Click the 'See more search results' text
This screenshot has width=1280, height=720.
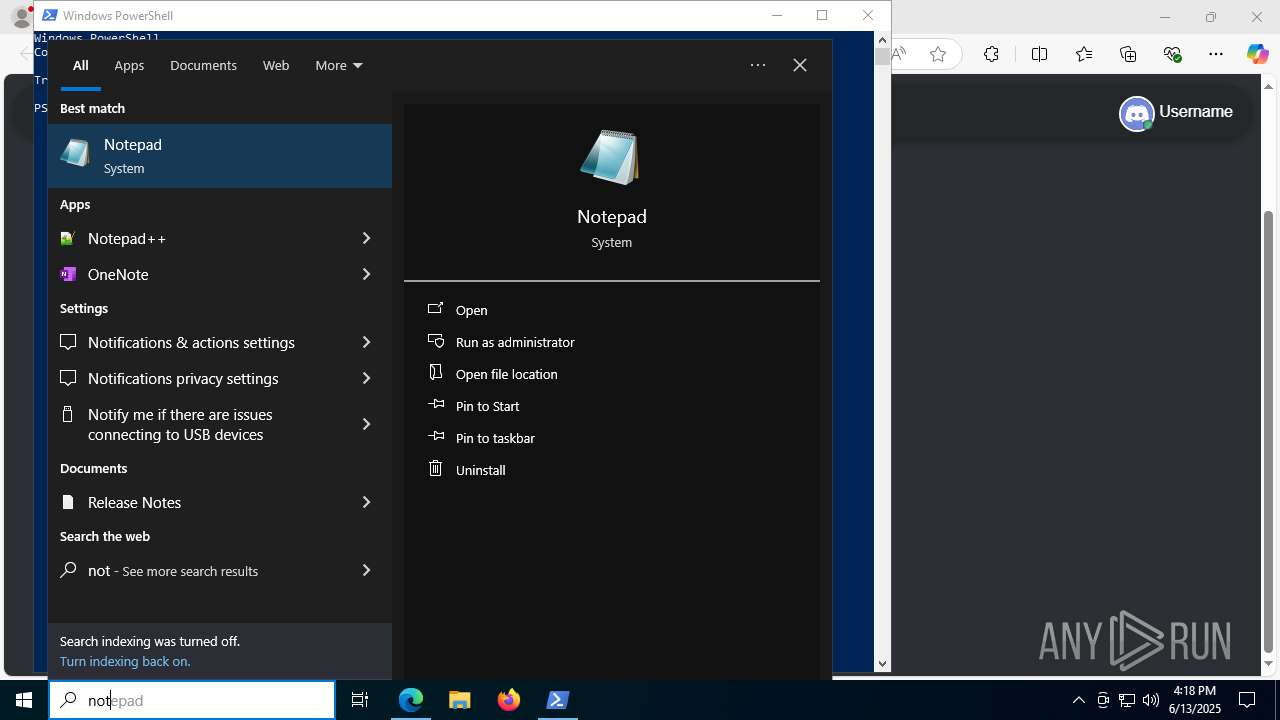[190, 571]
